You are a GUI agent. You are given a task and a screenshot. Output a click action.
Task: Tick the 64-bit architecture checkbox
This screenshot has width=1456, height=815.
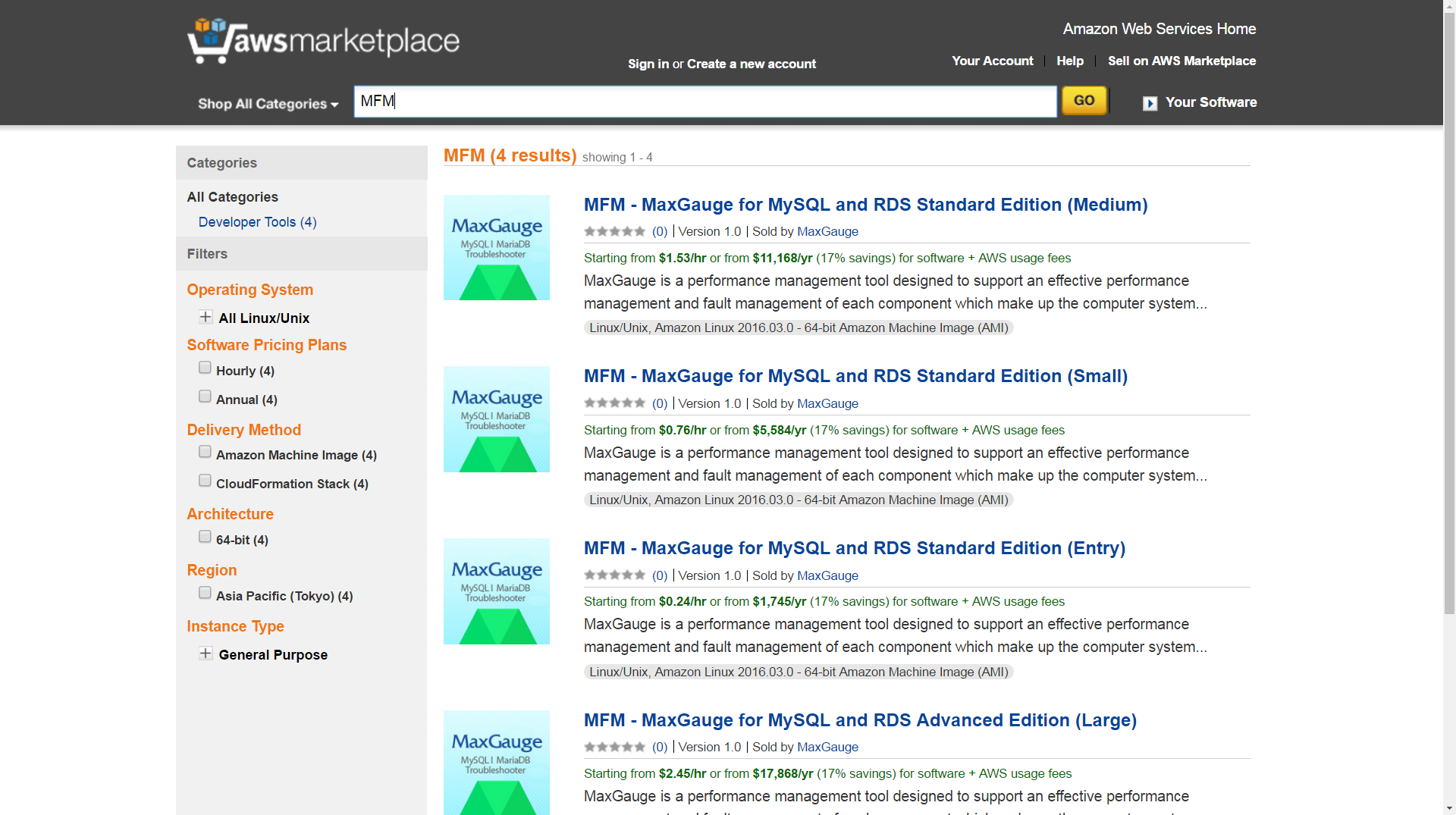coord(205,537)
